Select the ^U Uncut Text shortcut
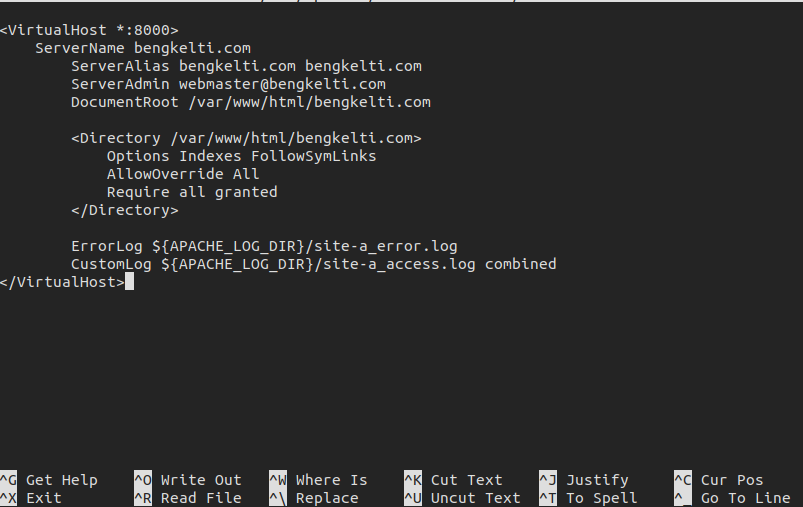803x507 pixels. click(x=462, y=498)
